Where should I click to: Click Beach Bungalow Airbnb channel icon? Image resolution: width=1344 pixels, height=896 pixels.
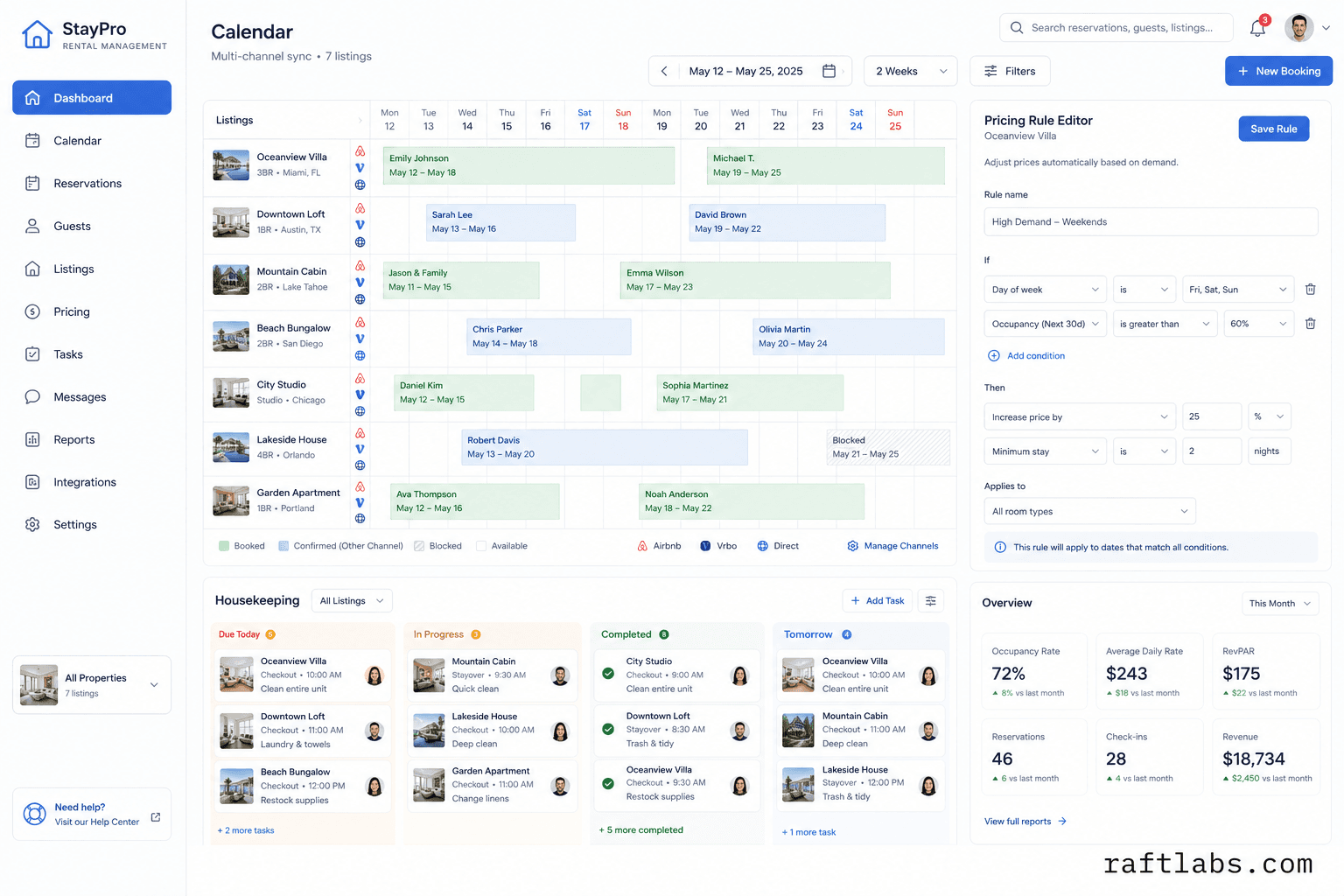360,322
